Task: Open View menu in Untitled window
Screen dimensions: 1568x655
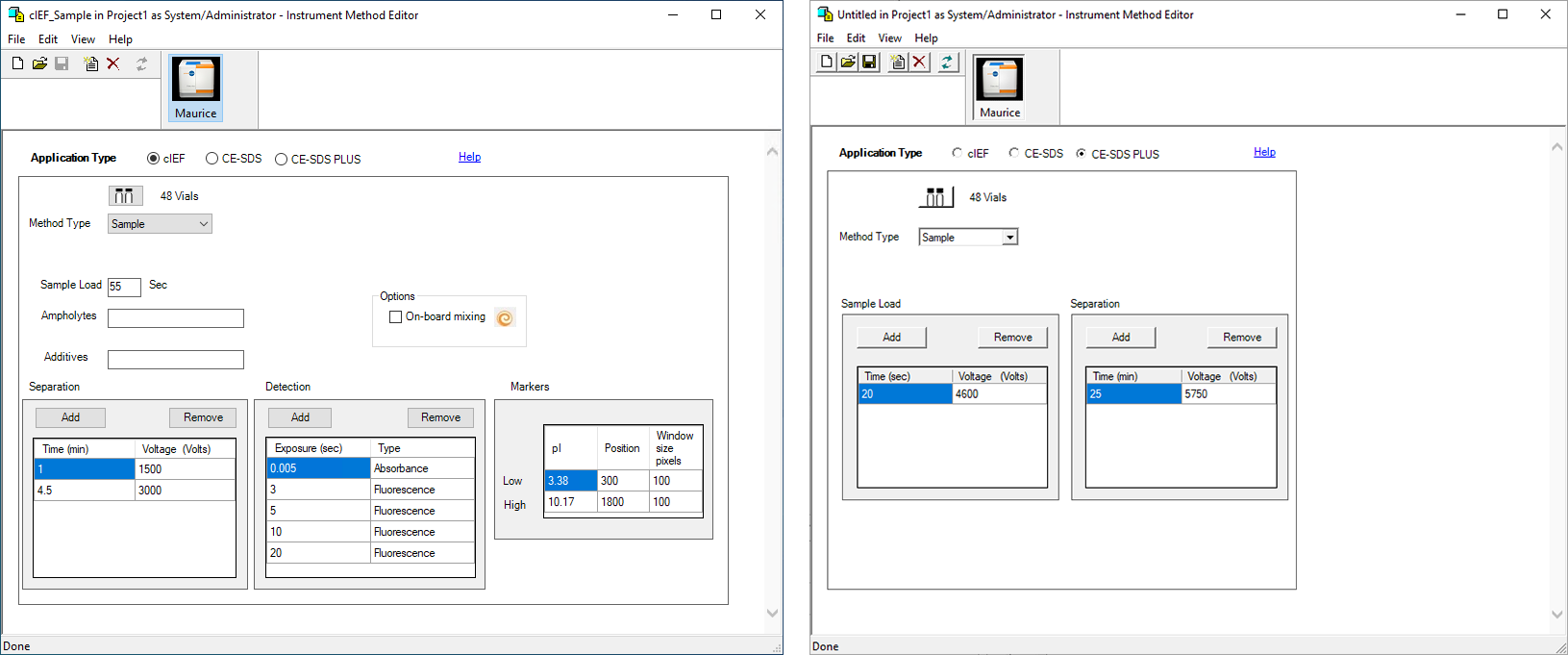Action: tap(890, 38)
